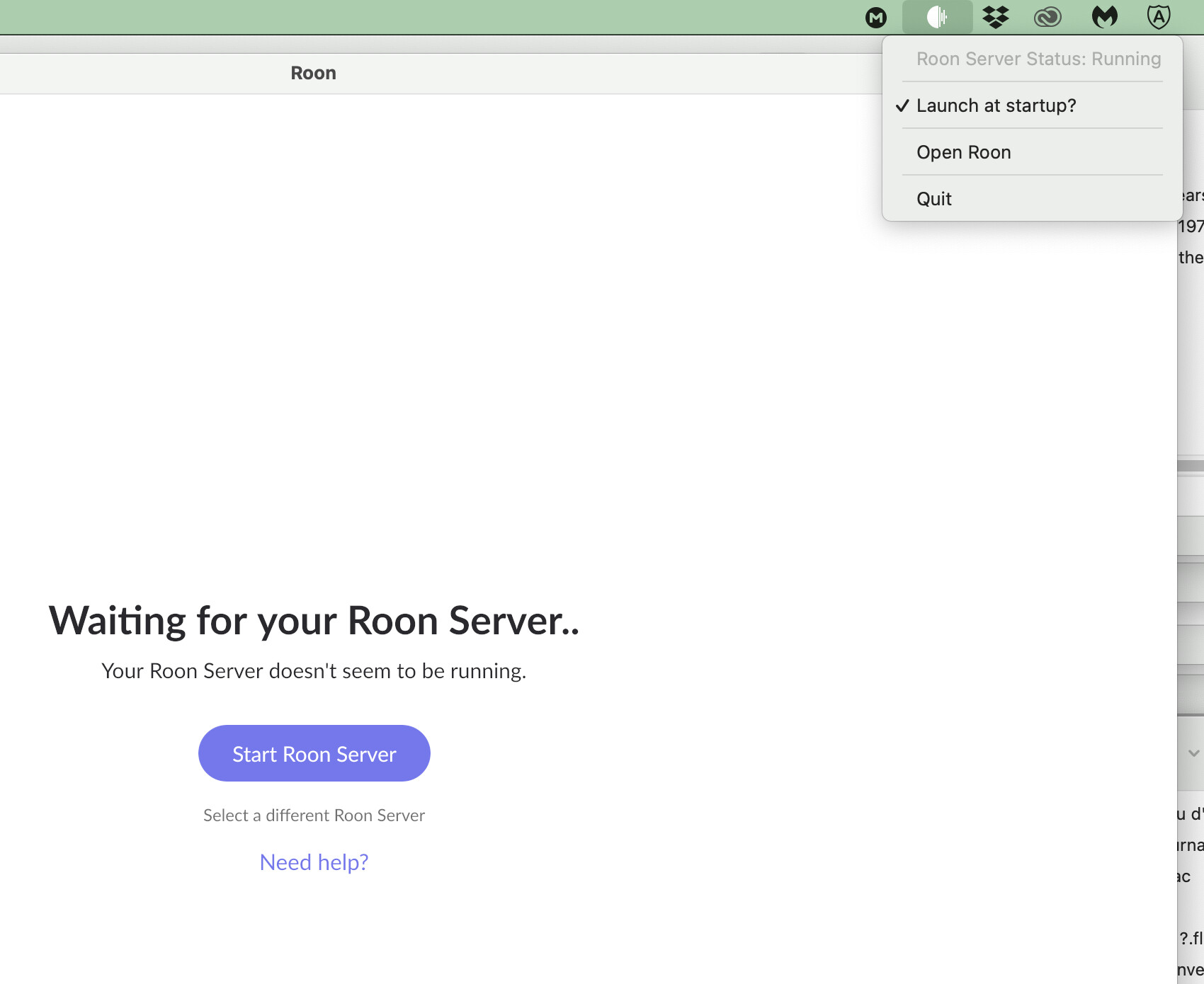Click "Select a different Roon Server"
Screen dimensions: 1204x984
tap(314, 815)
